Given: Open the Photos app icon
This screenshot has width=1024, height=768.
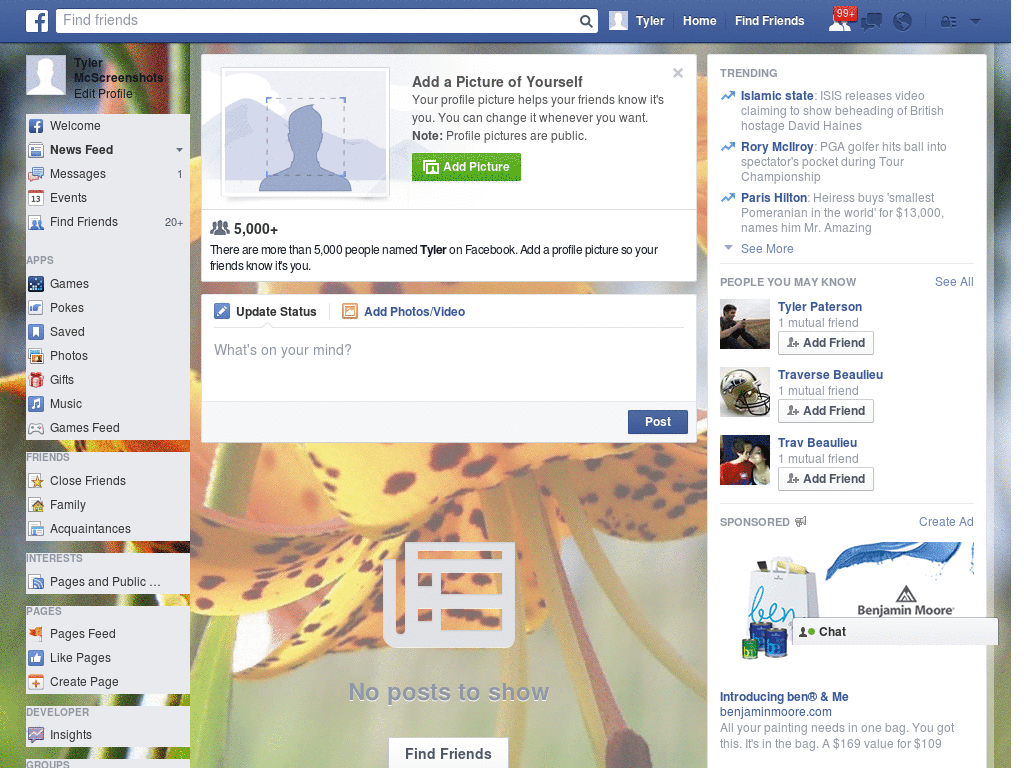Looking at the screenshot, I should (36, 356).
